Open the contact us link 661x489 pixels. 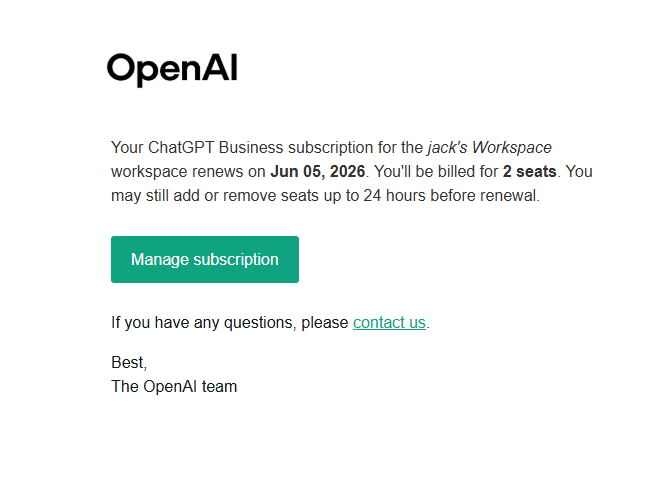(x=389, y=322)
